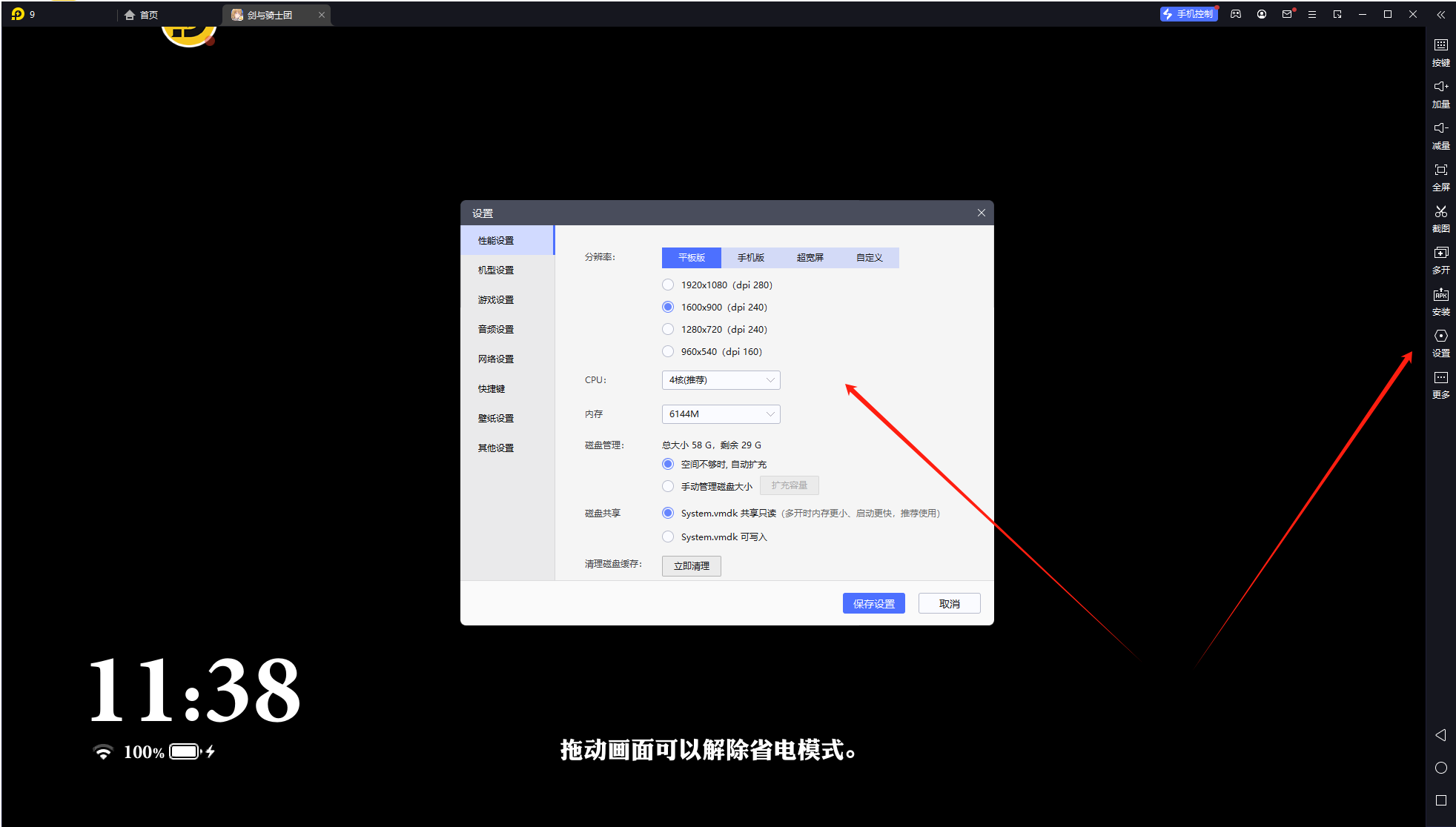1456x827 pixels.
Task: Click the 按键 keymapping icon in sidebar
Action: pyautogui.click(x=1440, y=51)
